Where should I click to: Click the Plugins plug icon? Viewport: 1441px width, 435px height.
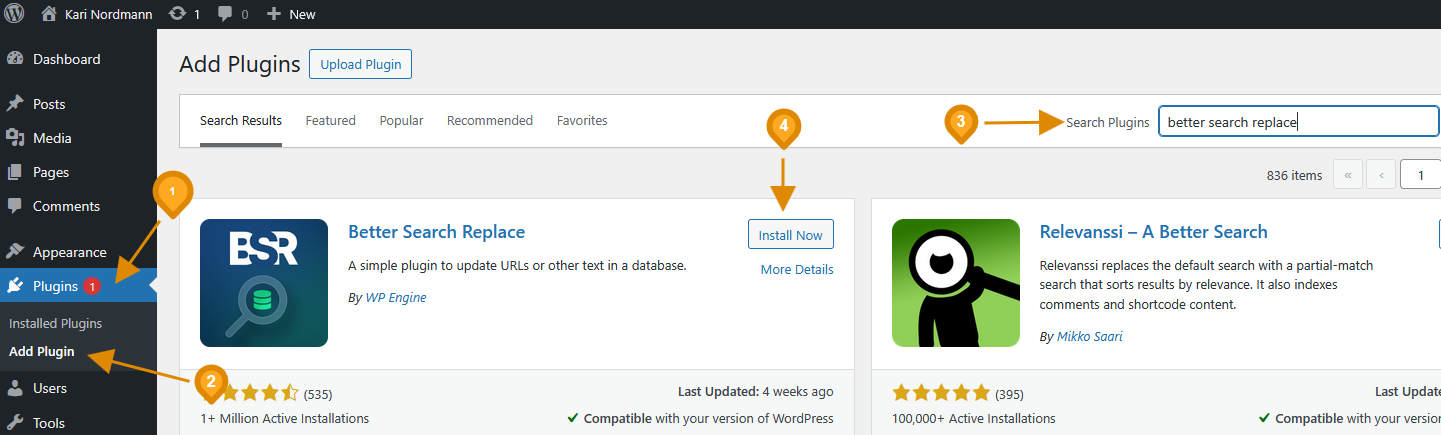[x=15, y=286]
